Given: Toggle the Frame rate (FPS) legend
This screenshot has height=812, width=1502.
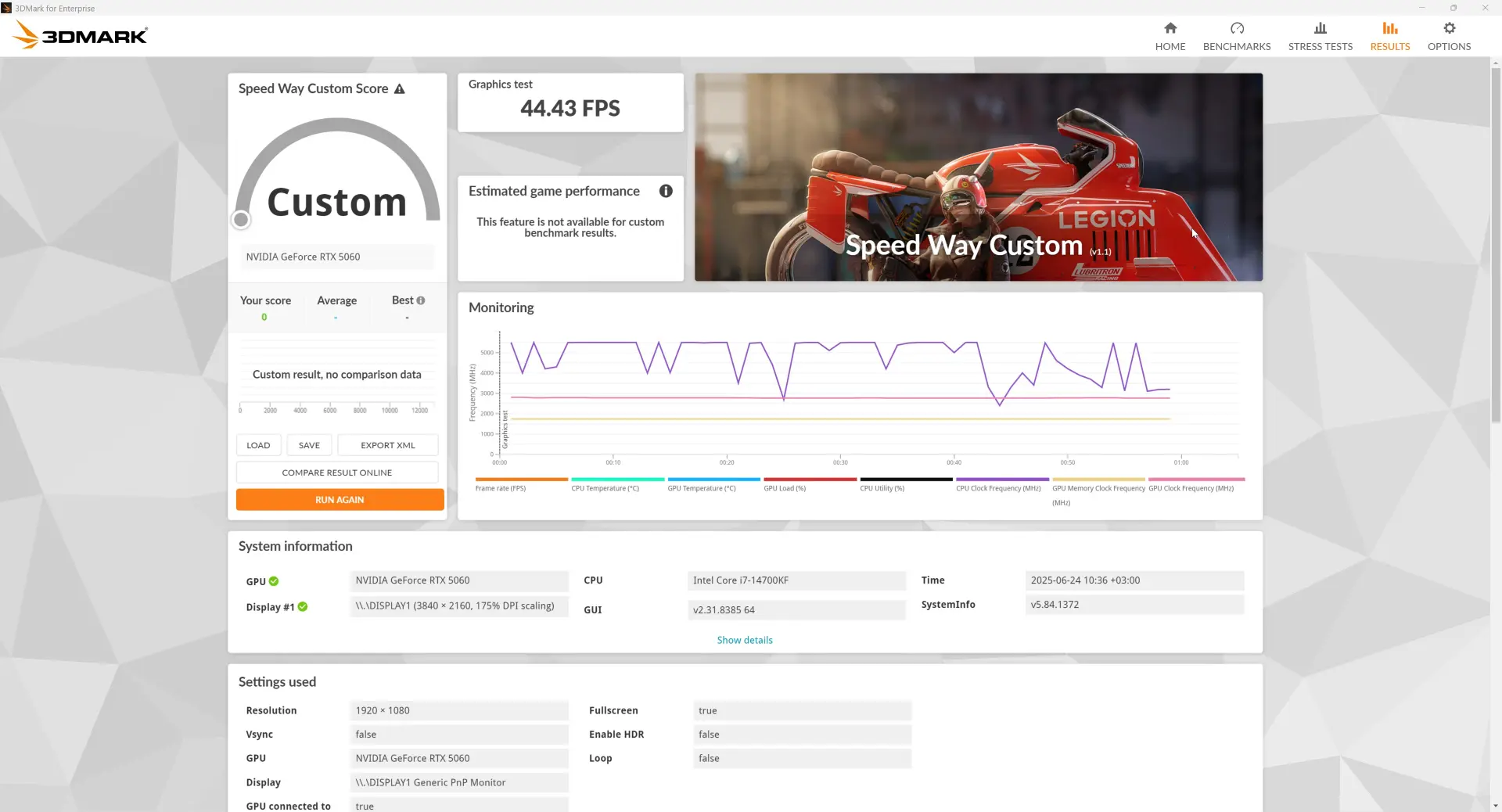Looking at the screenshot, I should (521, 484).
